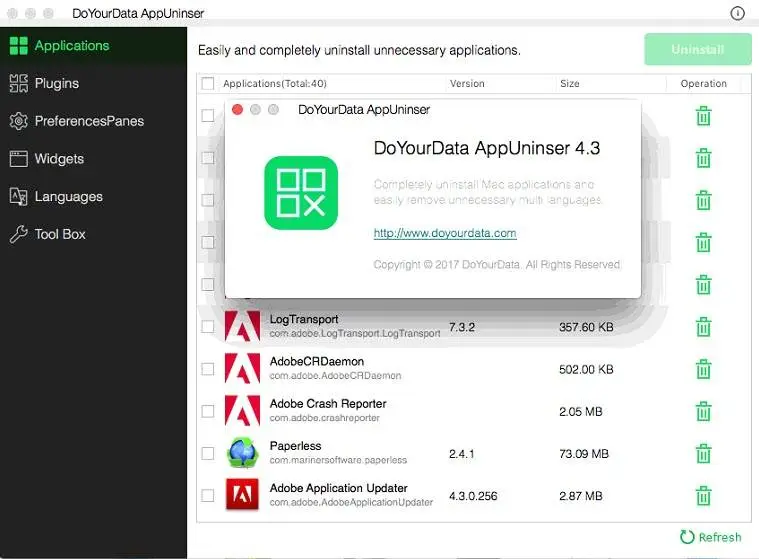Viewport: 759px width, 559px height.
Task: Click the Adobe Crash Reporter app icon
Action: (x=243, y=411)
